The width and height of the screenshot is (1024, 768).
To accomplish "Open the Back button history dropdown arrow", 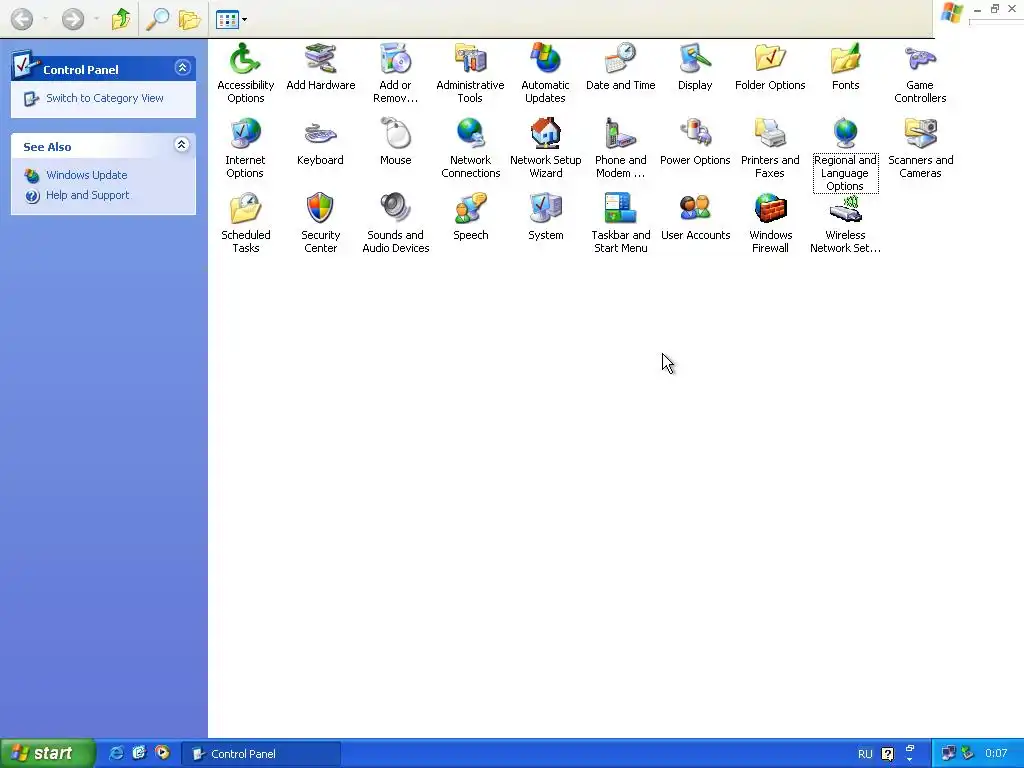I will 45,19.
